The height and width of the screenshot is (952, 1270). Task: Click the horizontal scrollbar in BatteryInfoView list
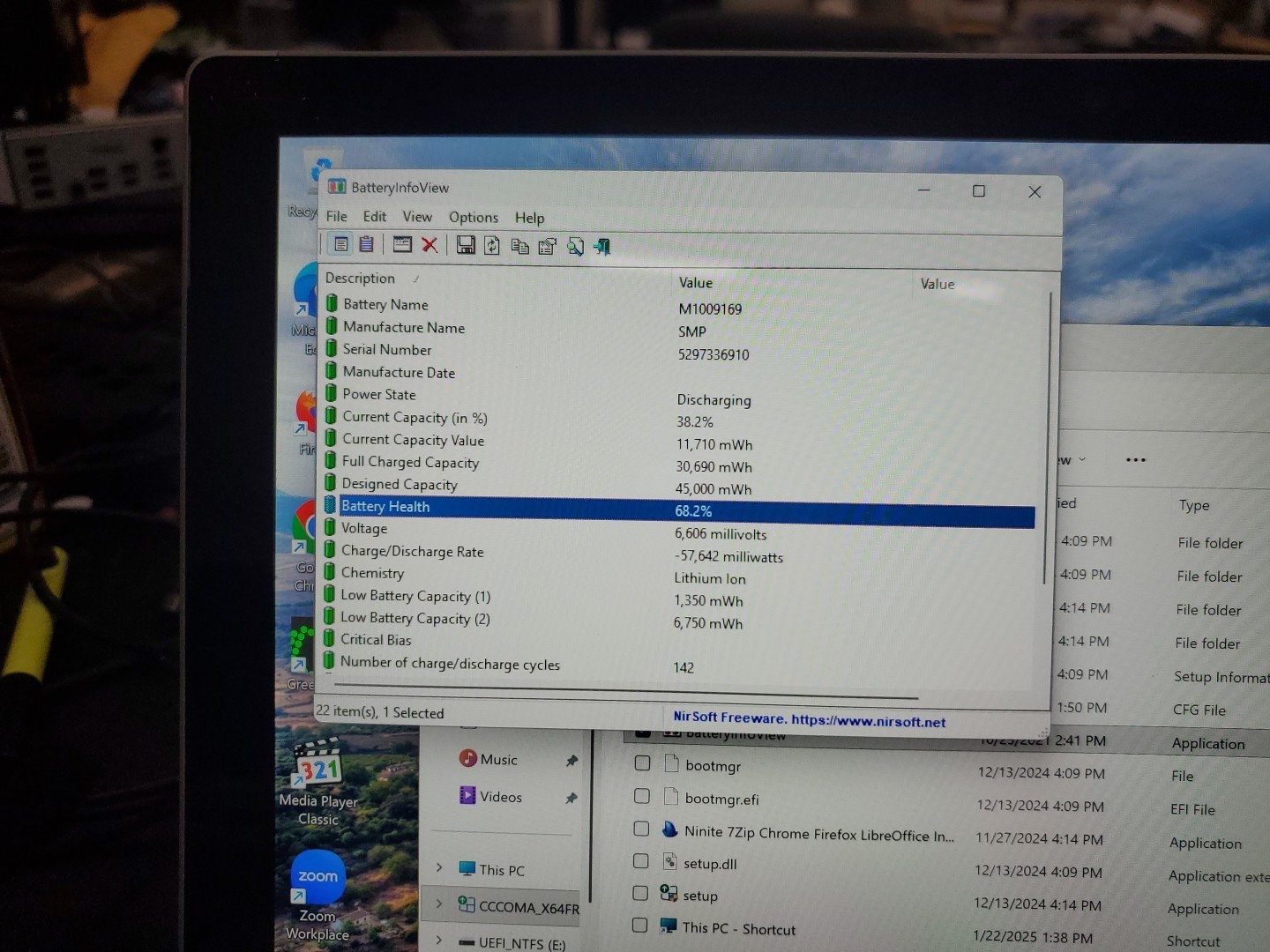[626, 694]
